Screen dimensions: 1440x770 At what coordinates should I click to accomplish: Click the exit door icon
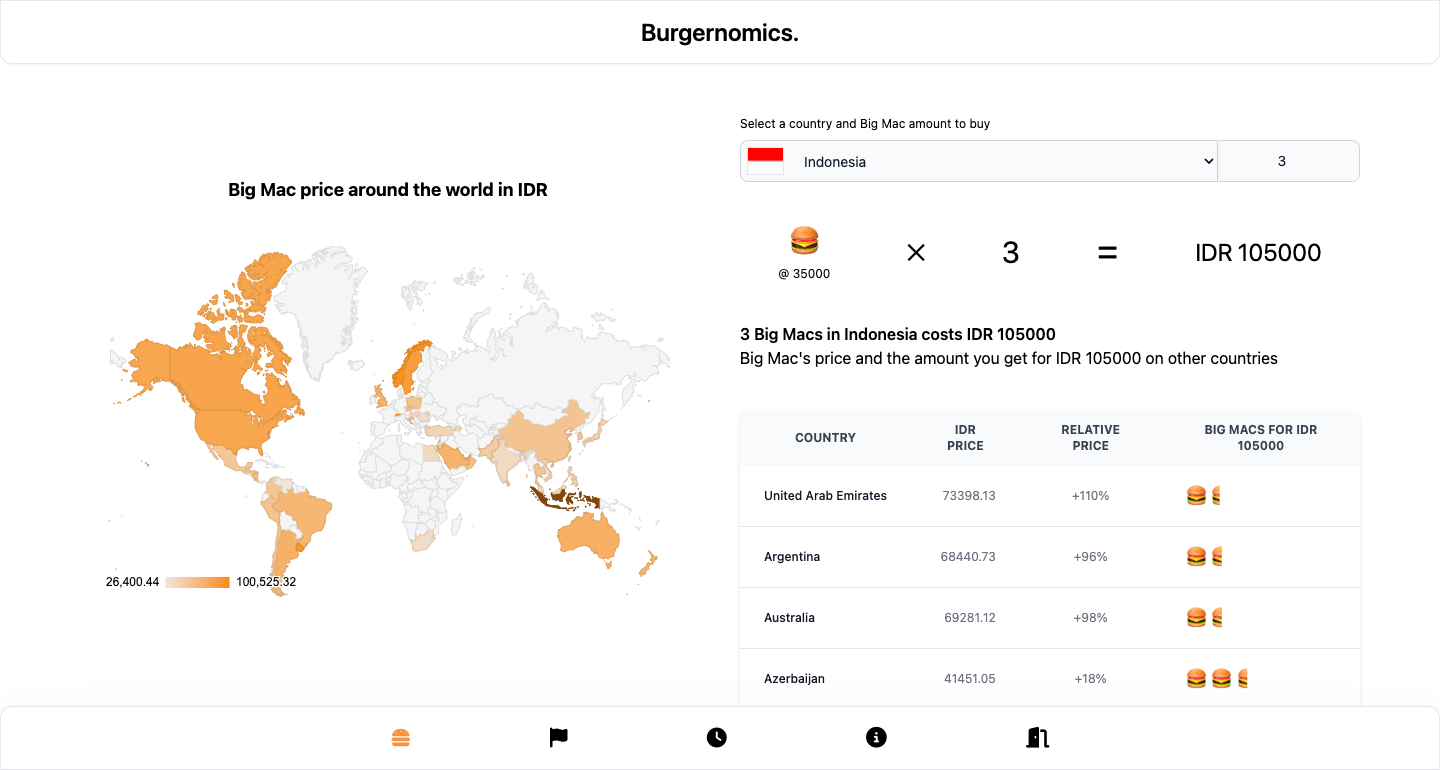tap(1037, 738)
